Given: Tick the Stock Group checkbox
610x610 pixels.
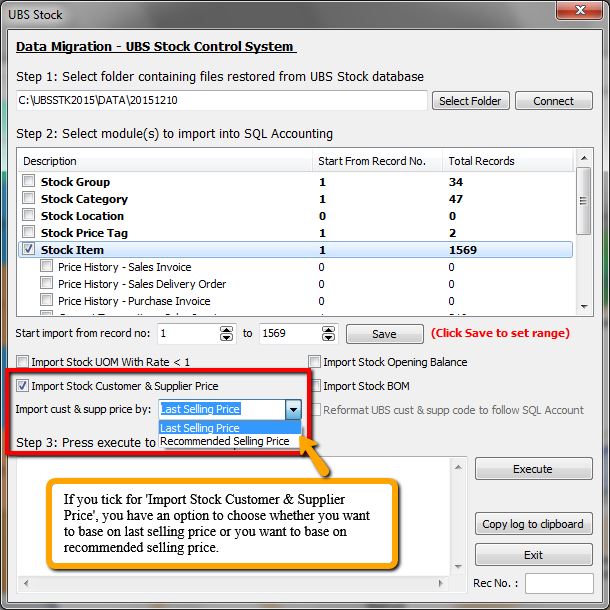Looking at the screenshot, I should (x=29, y=182).
